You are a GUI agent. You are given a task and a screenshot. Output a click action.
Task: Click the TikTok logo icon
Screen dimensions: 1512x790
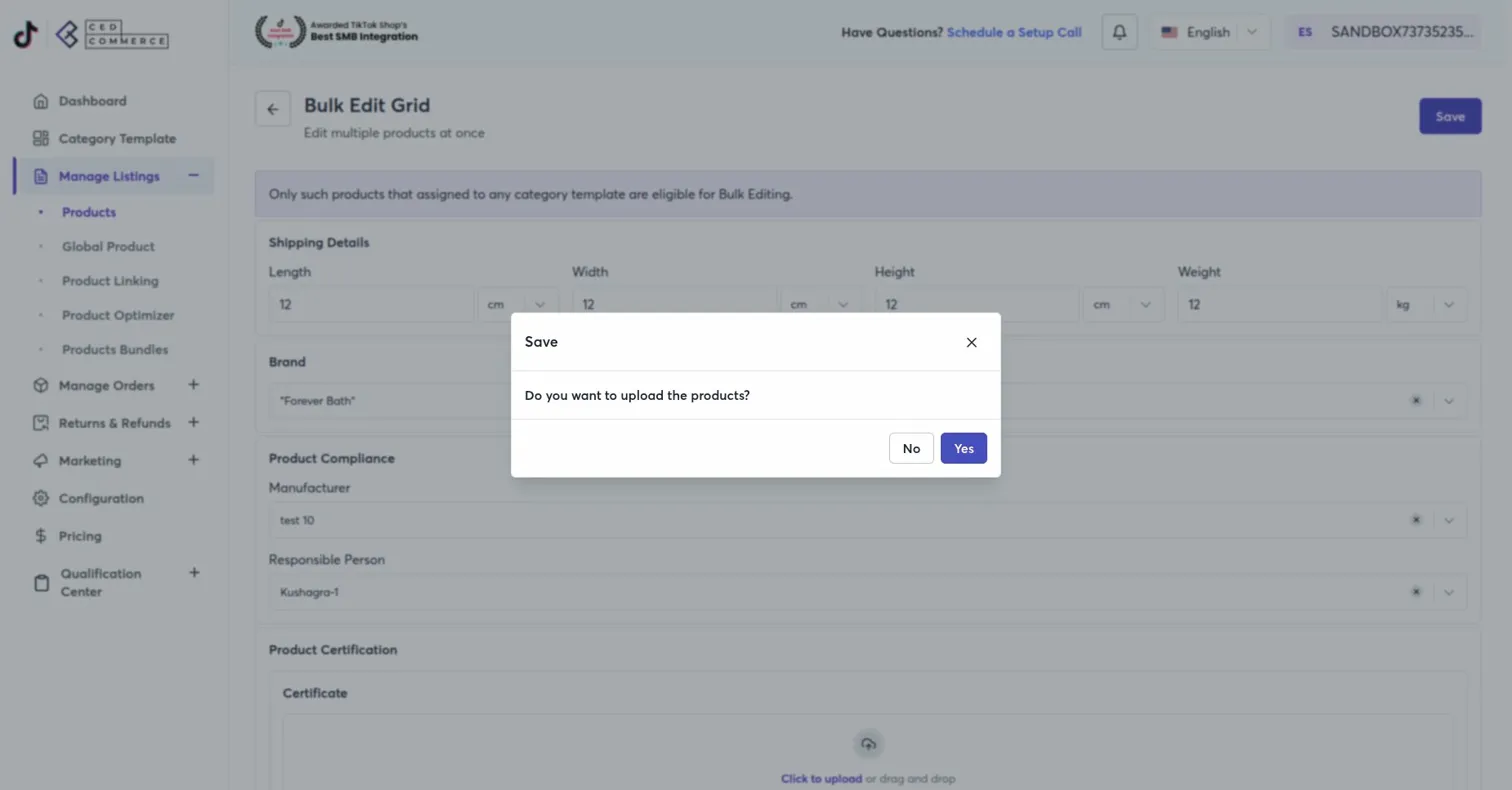[26, 35]
